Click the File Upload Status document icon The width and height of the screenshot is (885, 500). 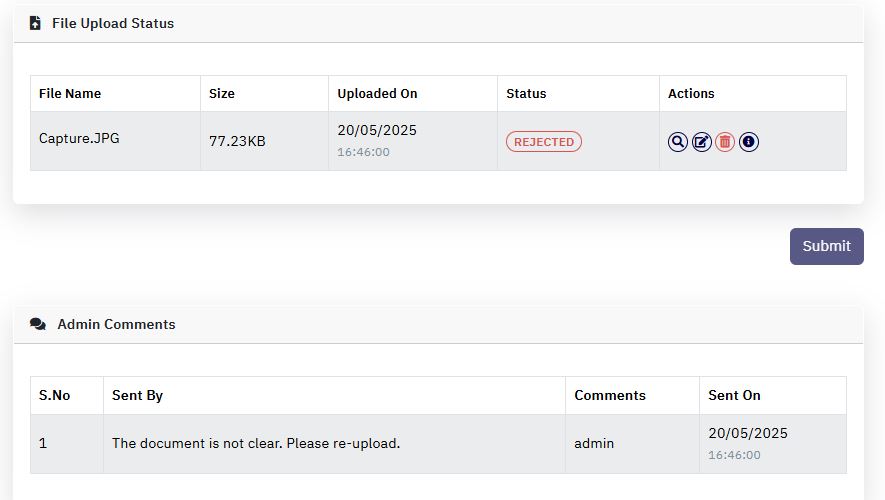click(x=35, y=23)
